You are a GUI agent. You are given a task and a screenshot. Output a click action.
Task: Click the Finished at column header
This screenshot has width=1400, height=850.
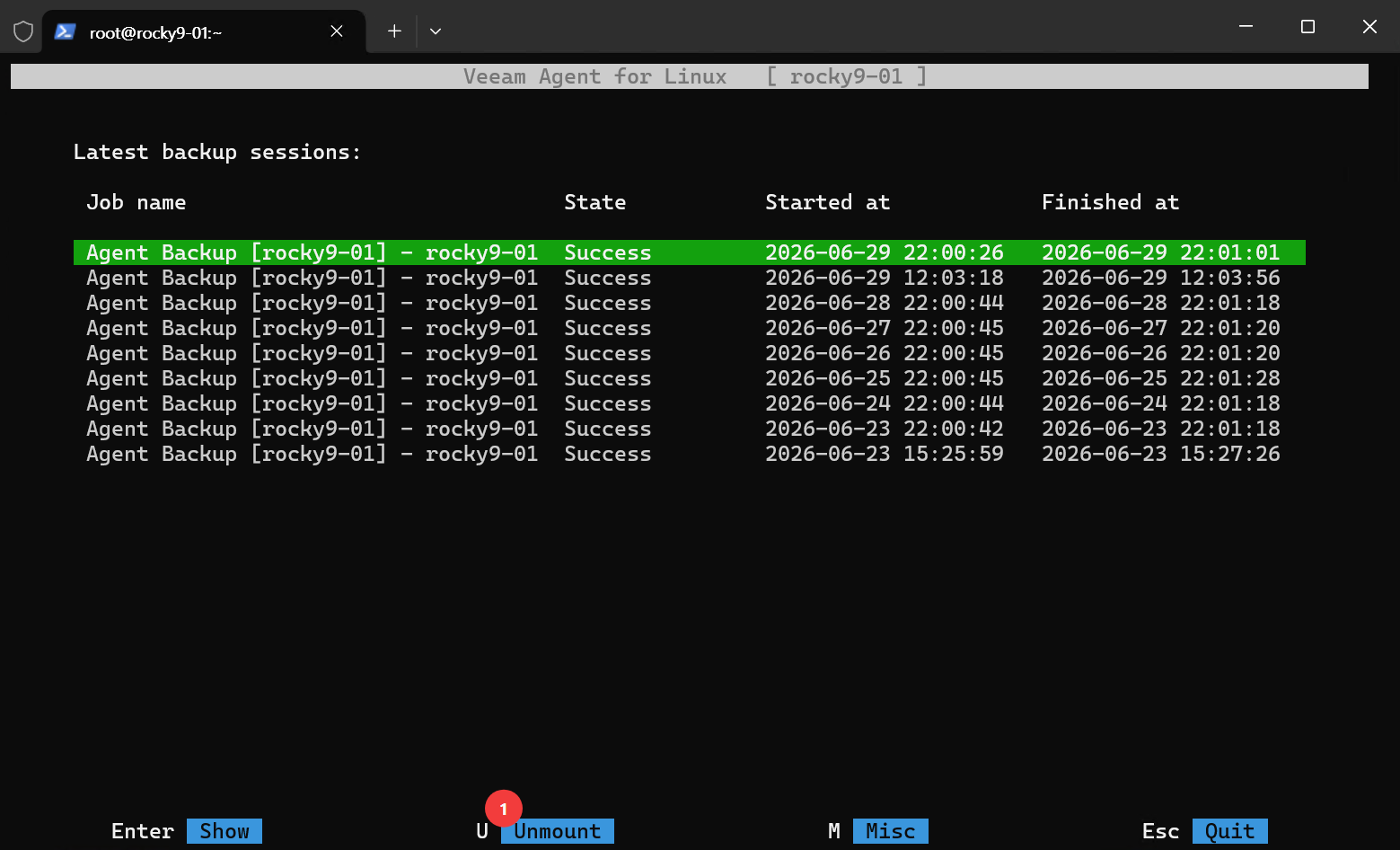pyautogui.click(x=1111, y=202)
